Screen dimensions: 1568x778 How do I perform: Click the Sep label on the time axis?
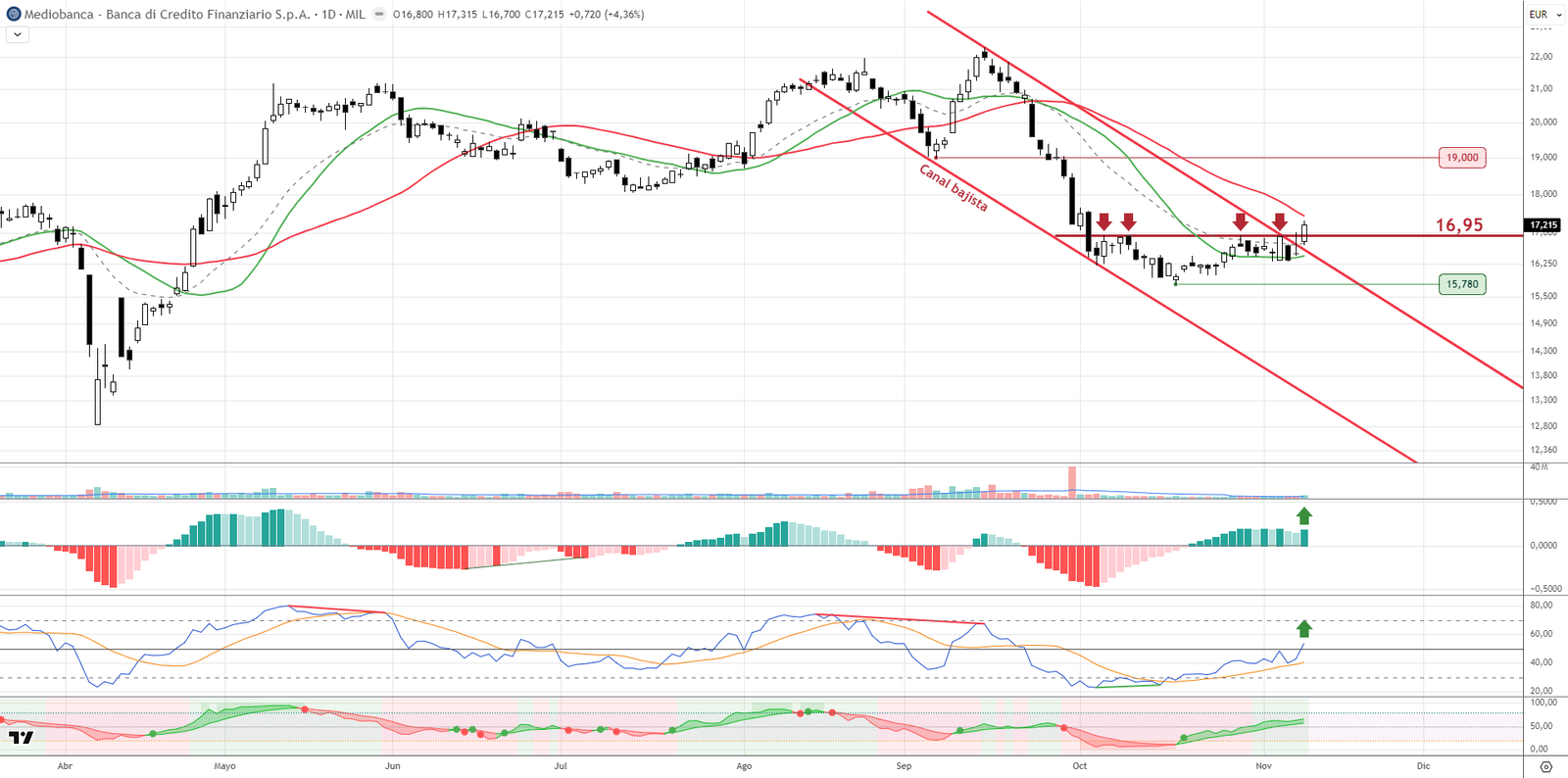[904, 766]
